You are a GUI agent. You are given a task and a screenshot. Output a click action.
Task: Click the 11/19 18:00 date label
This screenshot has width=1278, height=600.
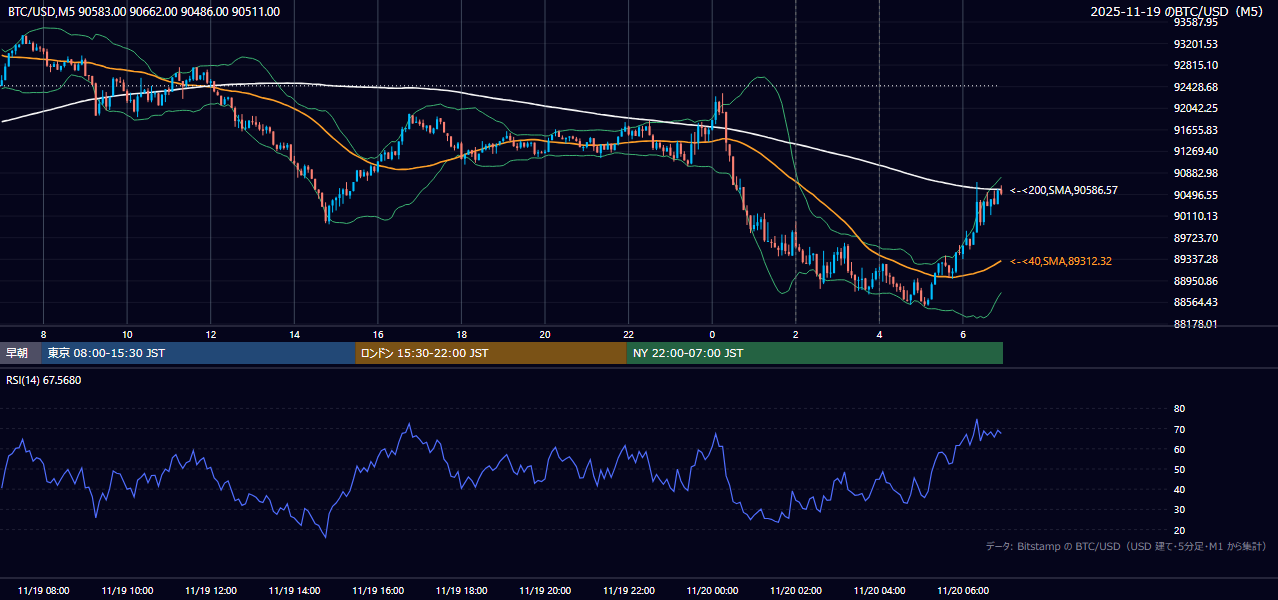pos(461,591)
